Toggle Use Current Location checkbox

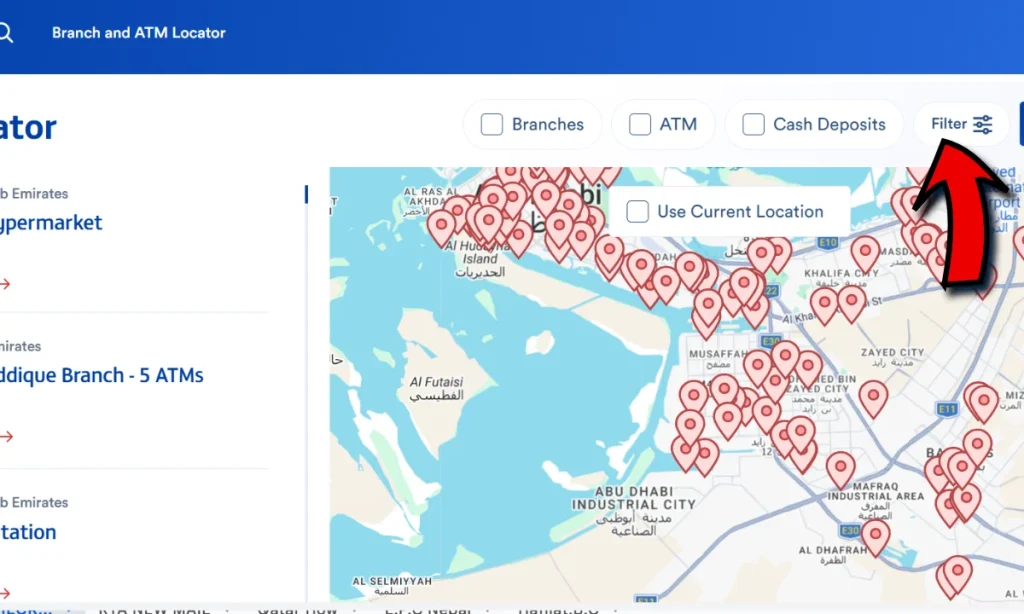coord(637,212)
